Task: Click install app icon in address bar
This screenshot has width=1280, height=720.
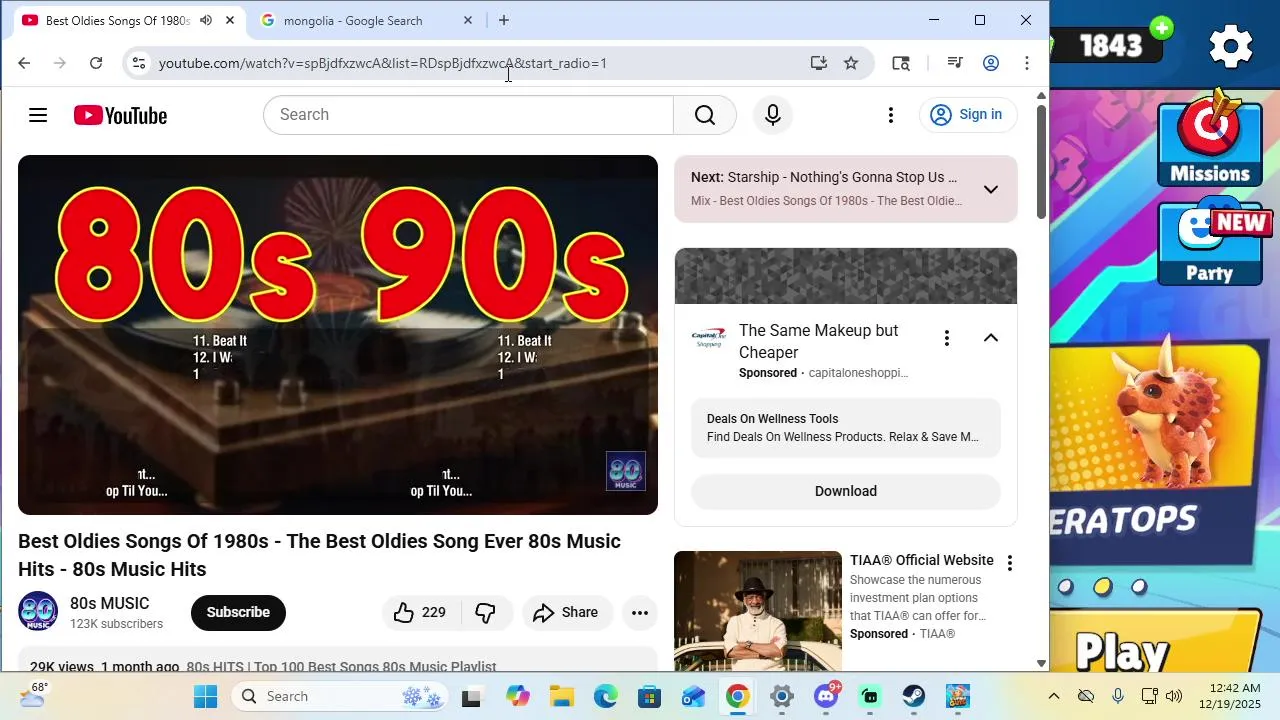Action: tap(818, 63)
